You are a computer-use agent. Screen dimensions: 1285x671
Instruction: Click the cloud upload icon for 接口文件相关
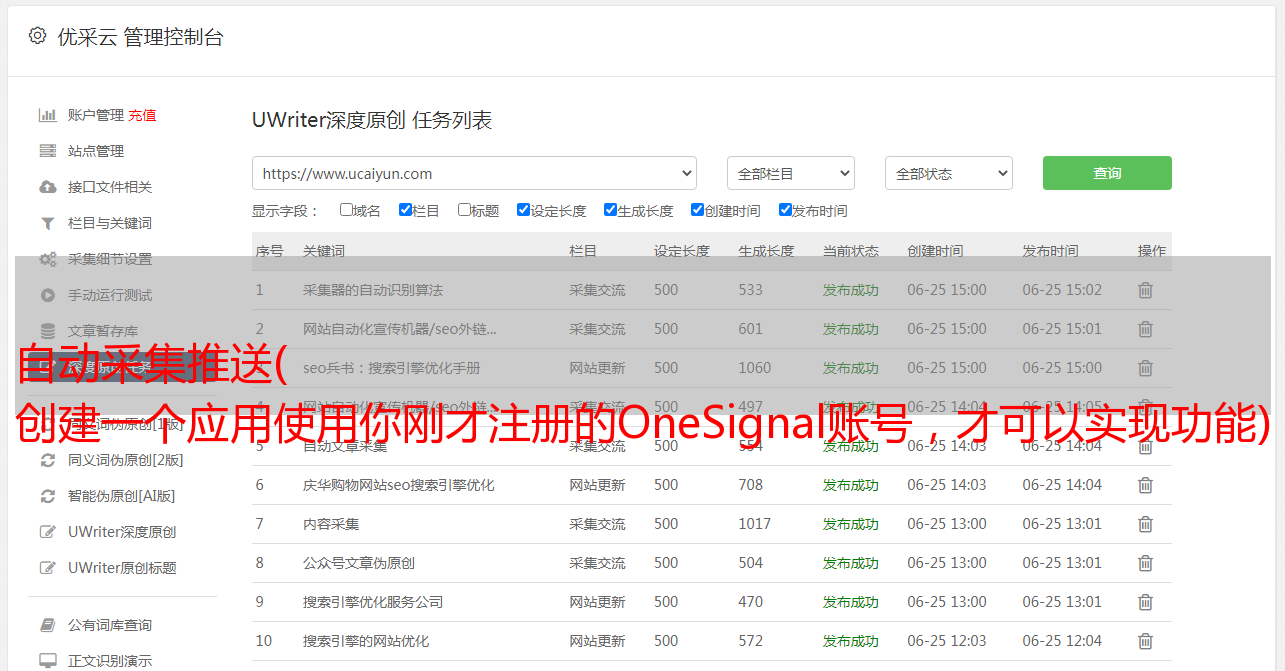coord(47,187)
